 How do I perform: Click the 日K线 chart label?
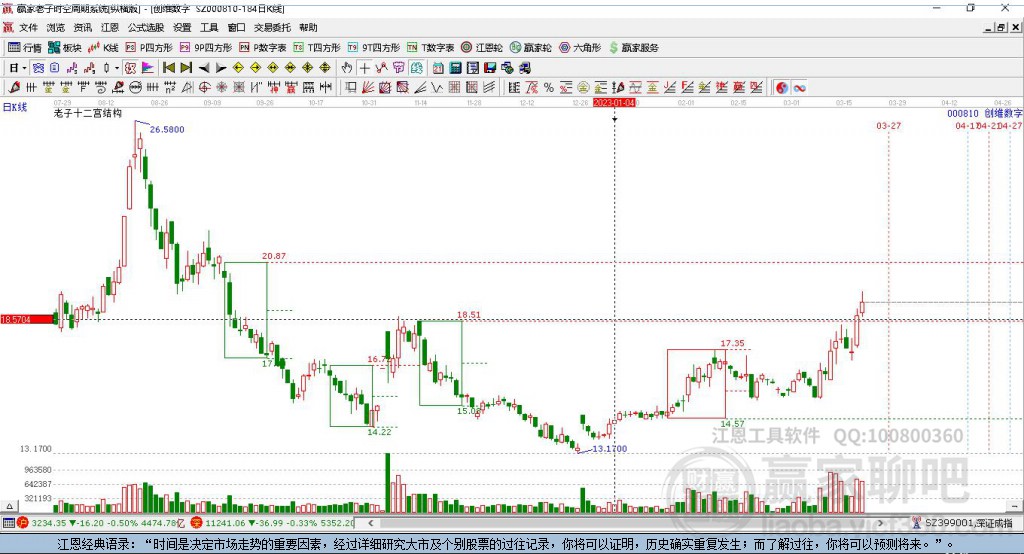pos(15,107)
